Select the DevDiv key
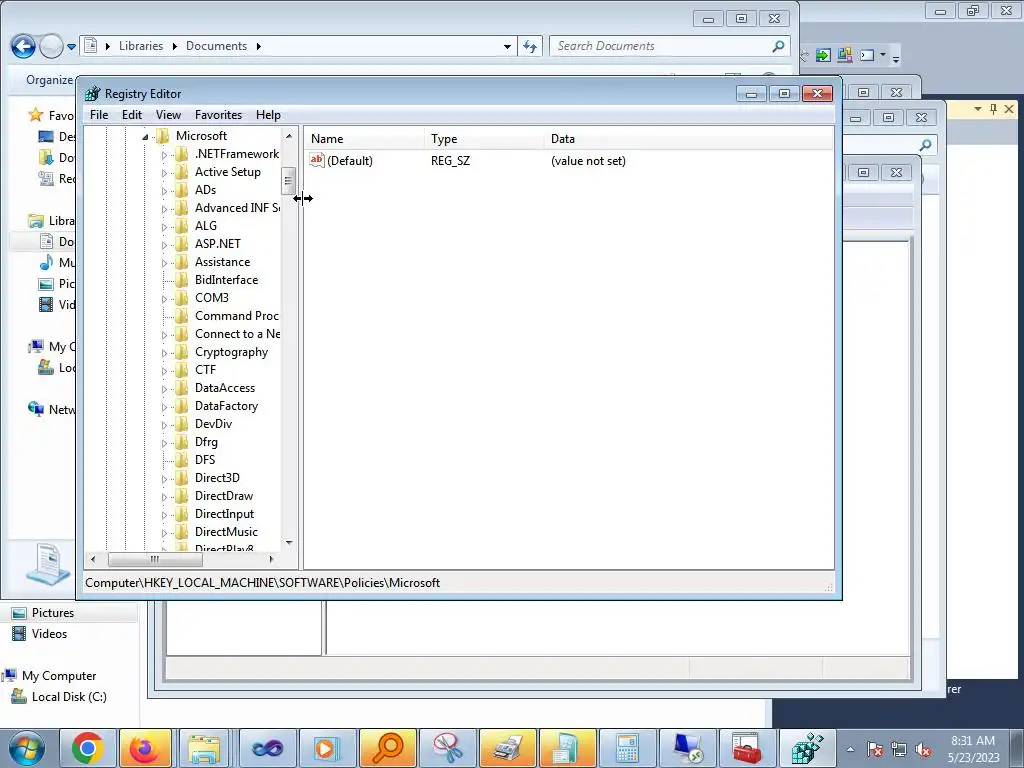 tap(214, 424)
